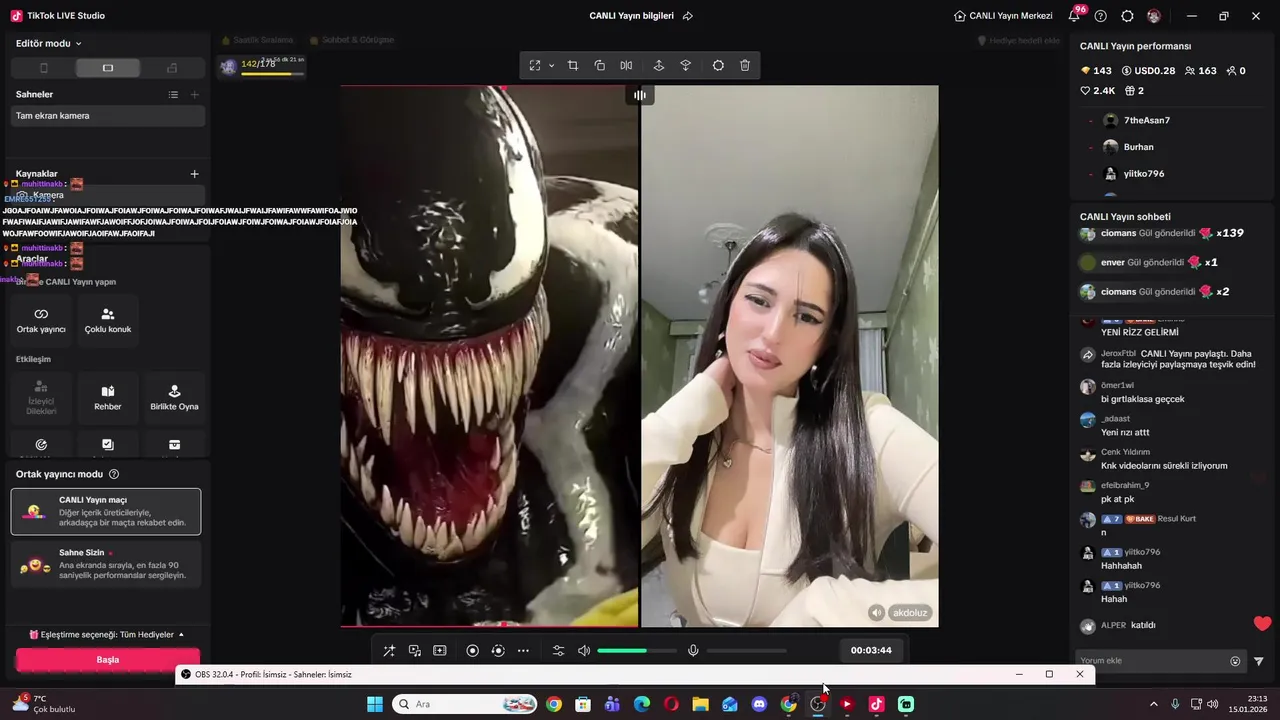Expand the fit mode dropdown arrow

(x=551, y=66)
